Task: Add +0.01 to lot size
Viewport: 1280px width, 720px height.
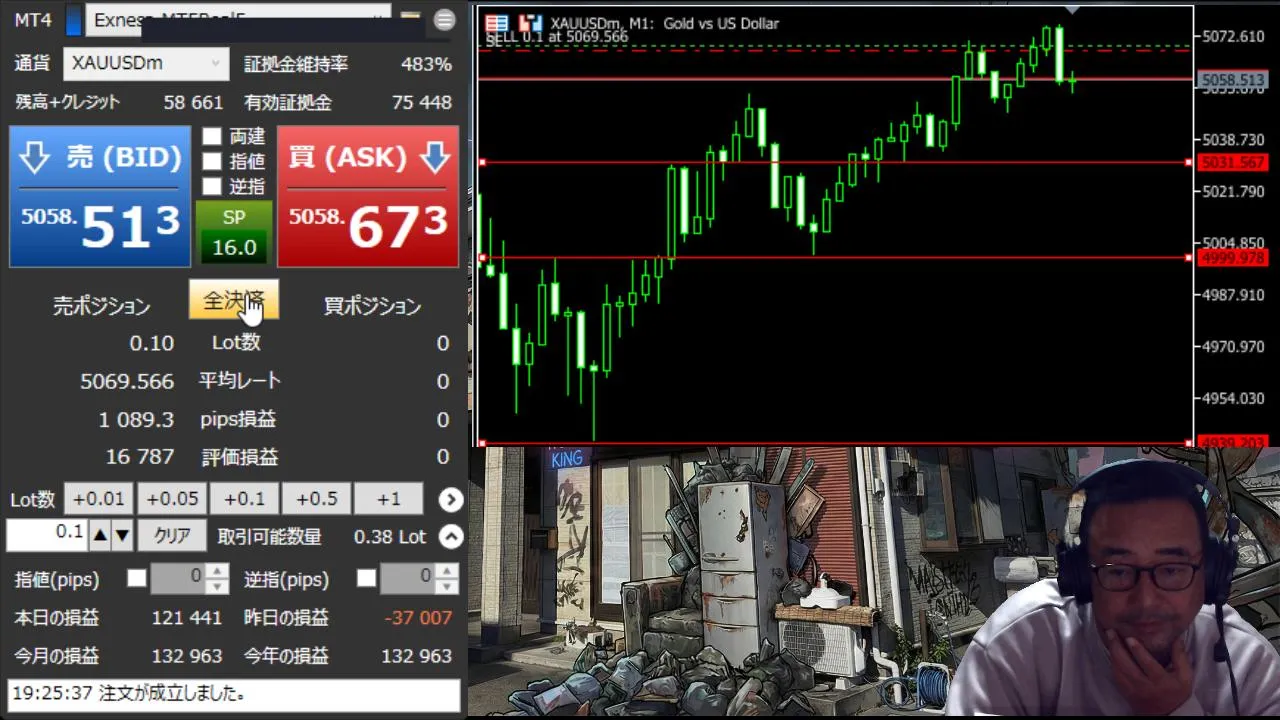Action: [98, 499]
